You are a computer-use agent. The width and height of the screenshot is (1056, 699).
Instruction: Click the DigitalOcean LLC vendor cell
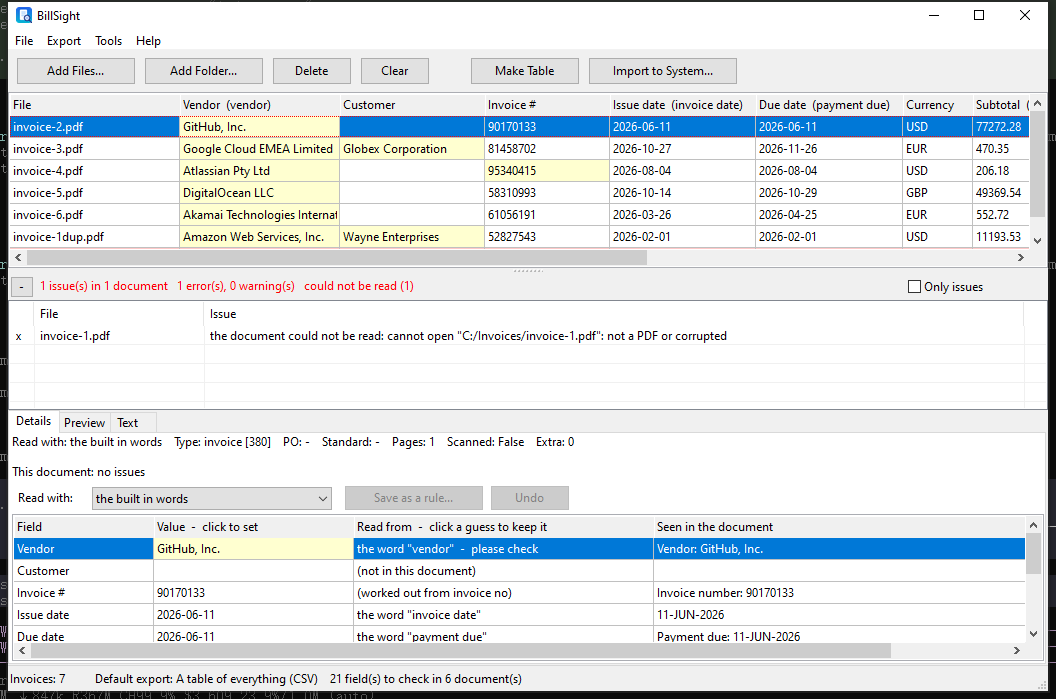tap(259, 193)
